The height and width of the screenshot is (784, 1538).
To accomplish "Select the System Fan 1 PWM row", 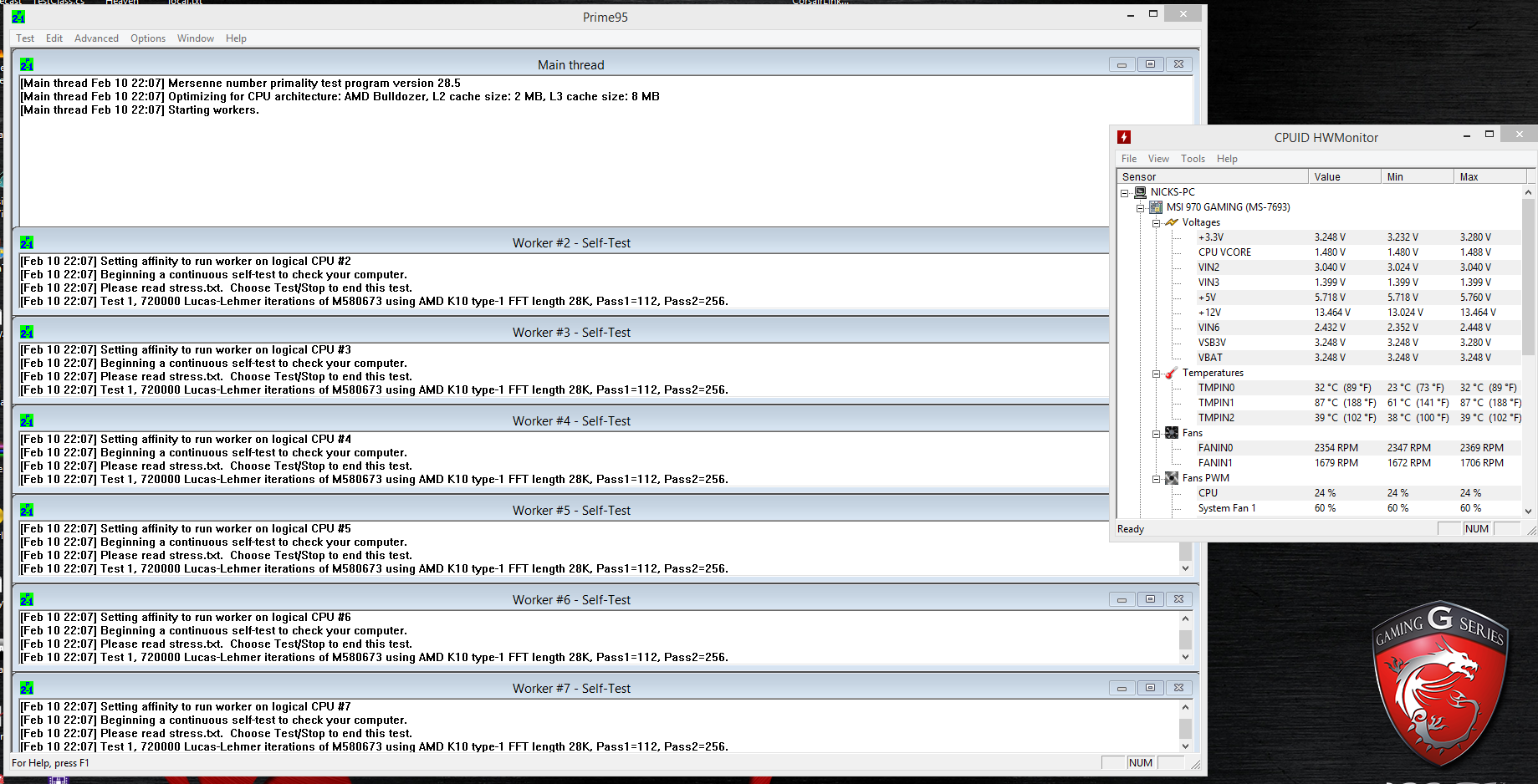I will (x=1357, y=508).
